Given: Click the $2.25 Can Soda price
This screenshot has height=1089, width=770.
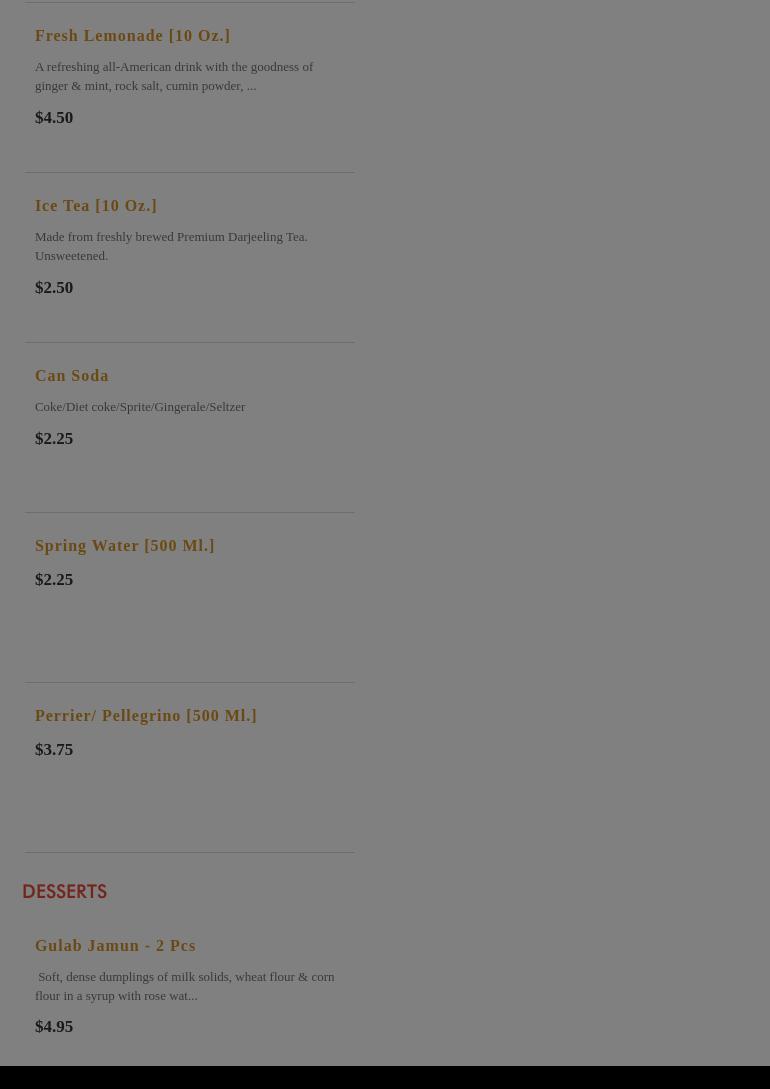Looking at the screenshot, I should [54, 438].
